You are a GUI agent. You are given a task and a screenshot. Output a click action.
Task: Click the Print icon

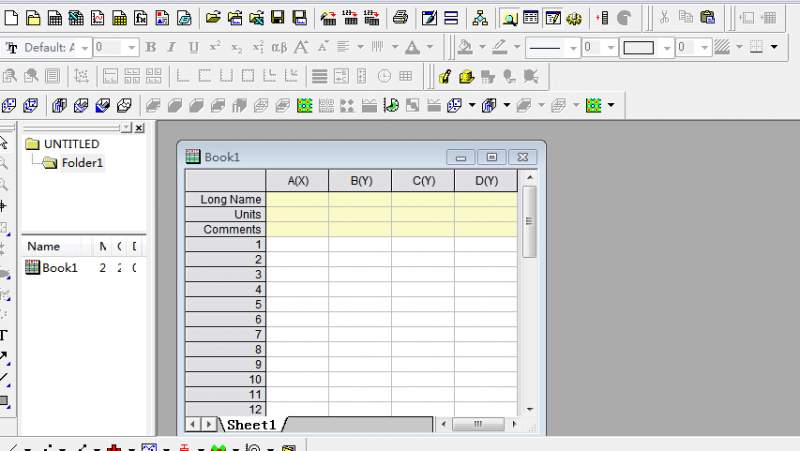coord(401,18)
